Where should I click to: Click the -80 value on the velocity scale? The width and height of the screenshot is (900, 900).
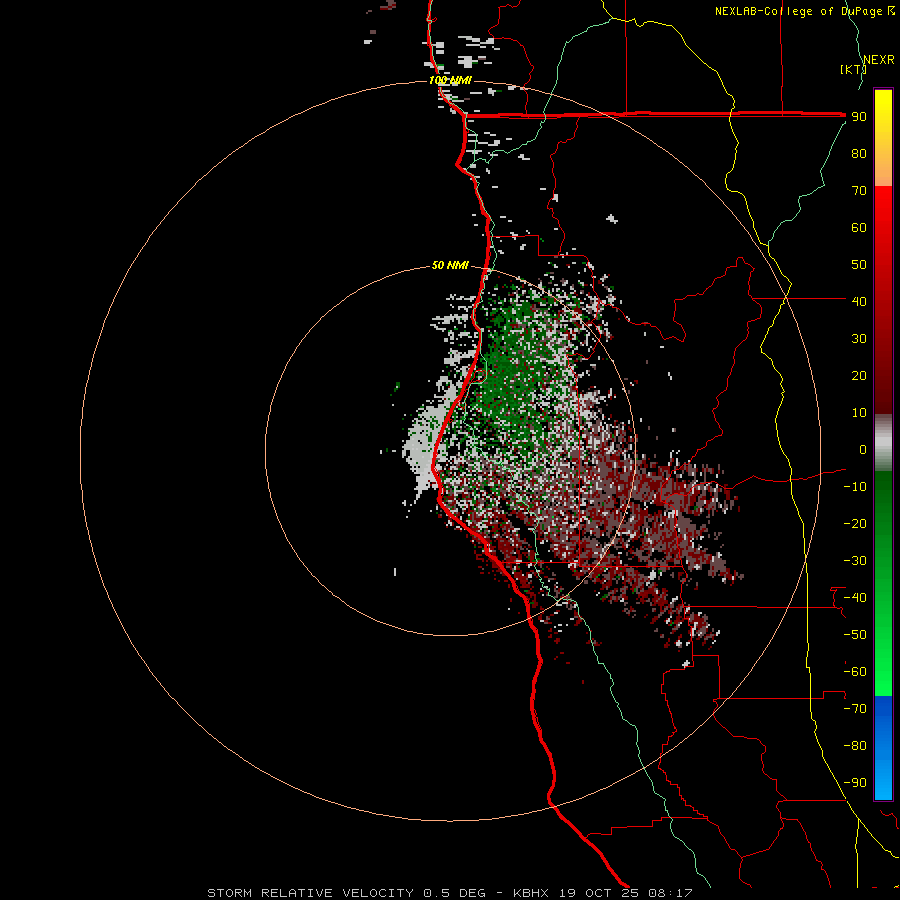click(855, 746)
